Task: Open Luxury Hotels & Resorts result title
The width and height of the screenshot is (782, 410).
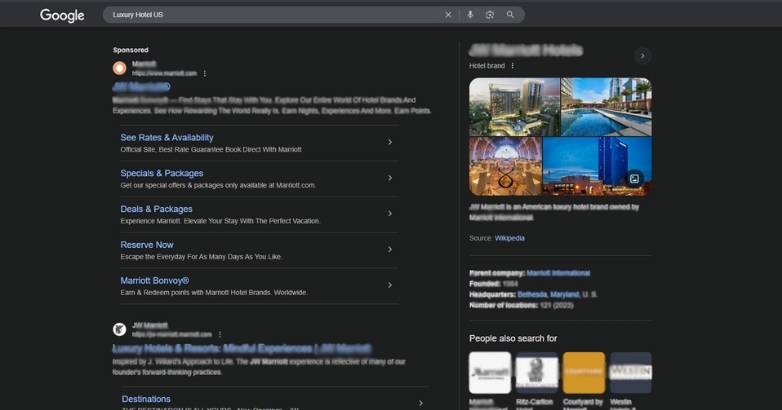Action: 242,348
